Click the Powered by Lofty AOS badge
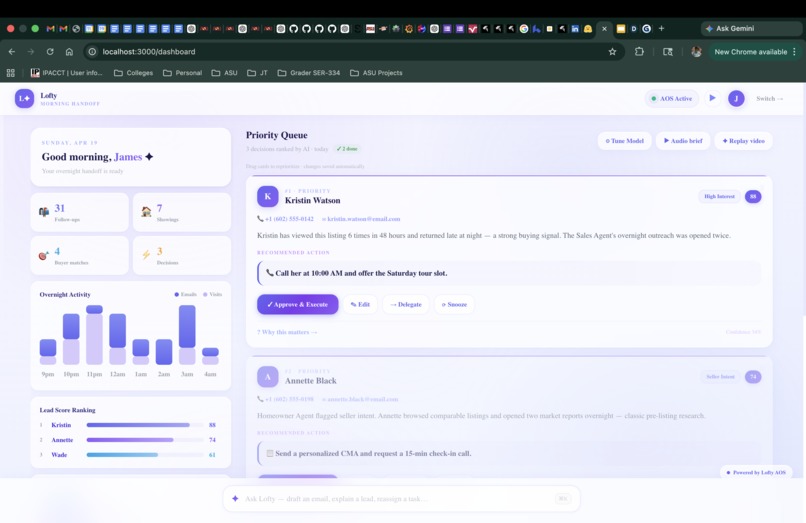806x523 pixels. click(756, 472)
